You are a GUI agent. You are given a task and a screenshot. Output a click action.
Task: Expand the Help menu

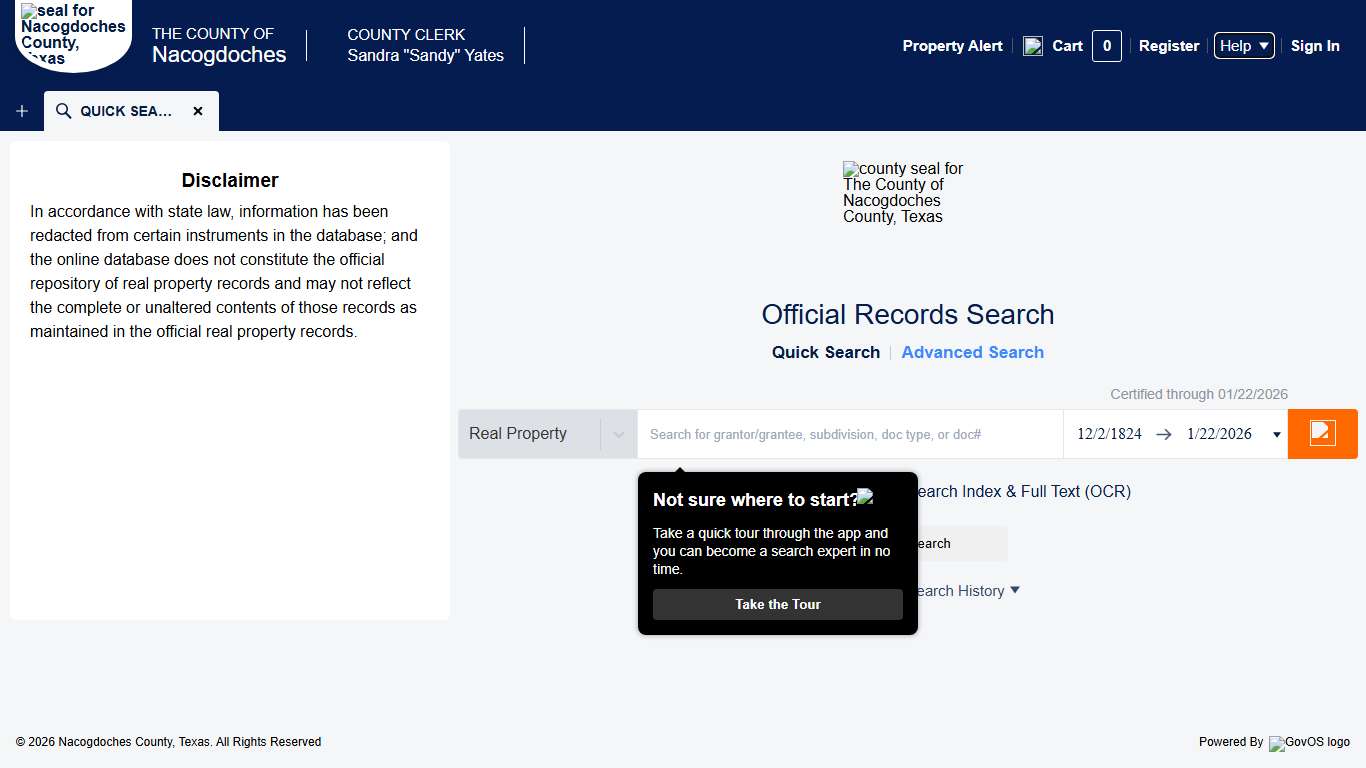tap(1243, 45)
